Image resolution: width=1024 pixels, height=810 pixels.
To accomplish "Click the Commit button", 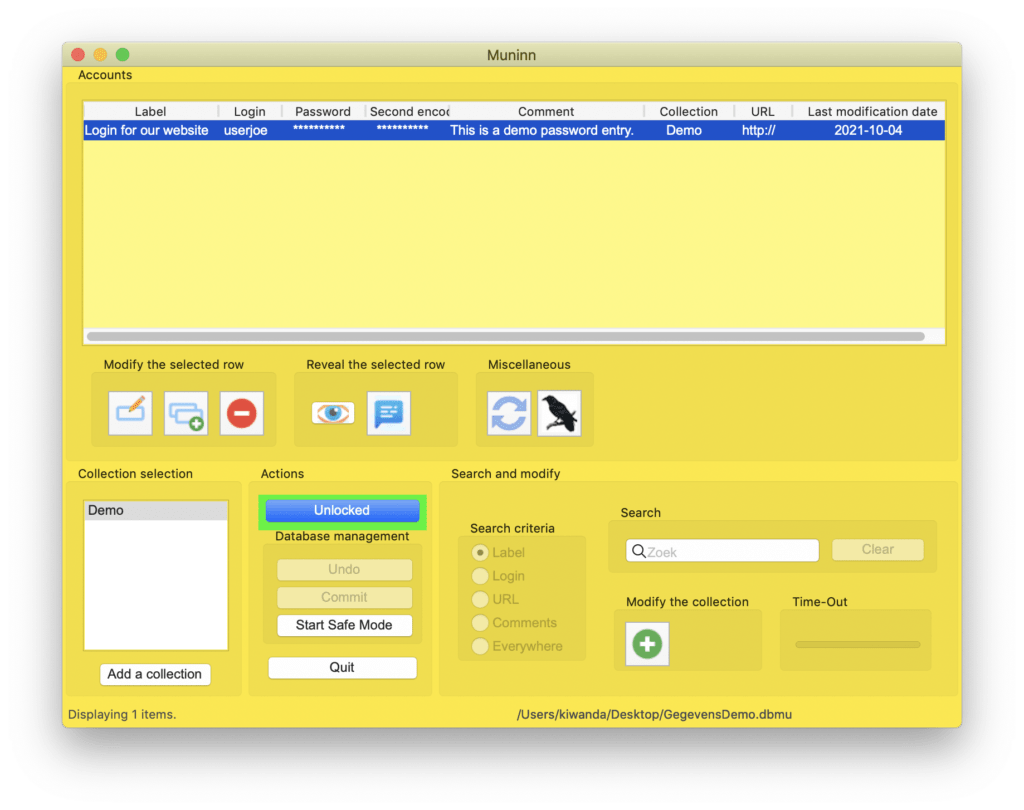I will click(344, 597).
